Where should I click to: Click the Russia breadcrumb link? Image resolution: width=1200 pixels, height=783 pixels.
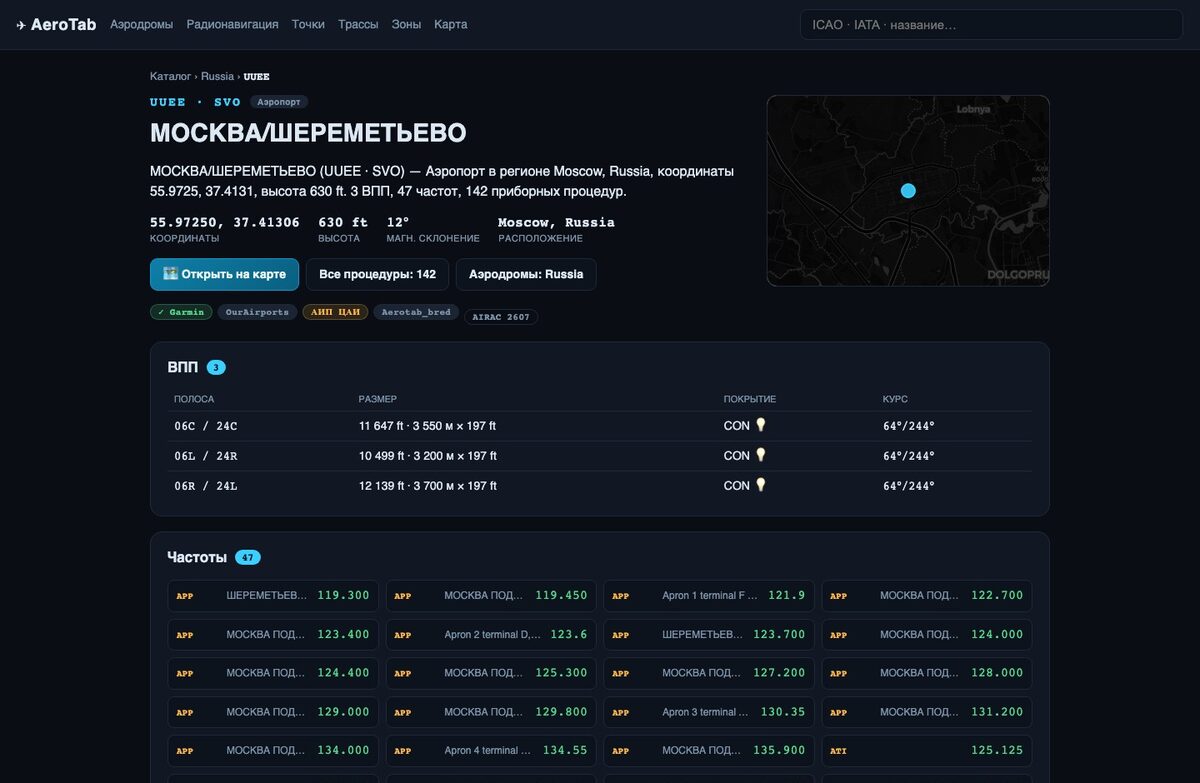(217, 76)
